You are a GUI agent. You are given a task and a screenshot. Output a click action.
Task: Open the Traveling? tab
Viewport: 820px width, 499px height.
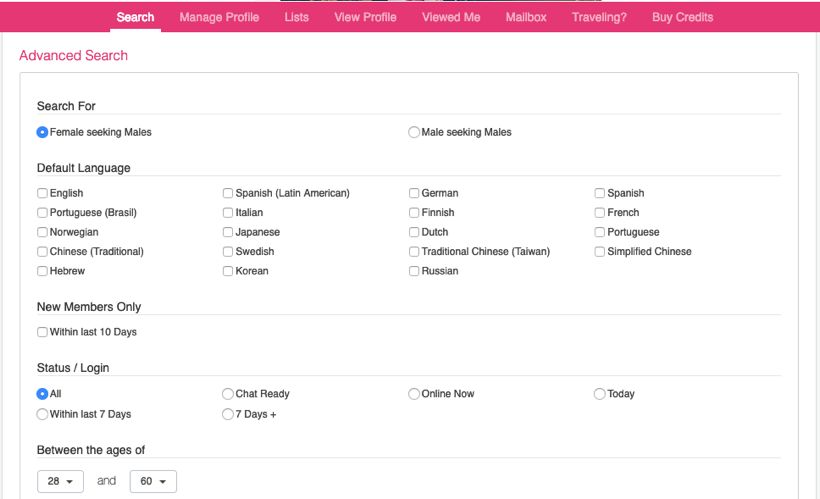point(599,17)
